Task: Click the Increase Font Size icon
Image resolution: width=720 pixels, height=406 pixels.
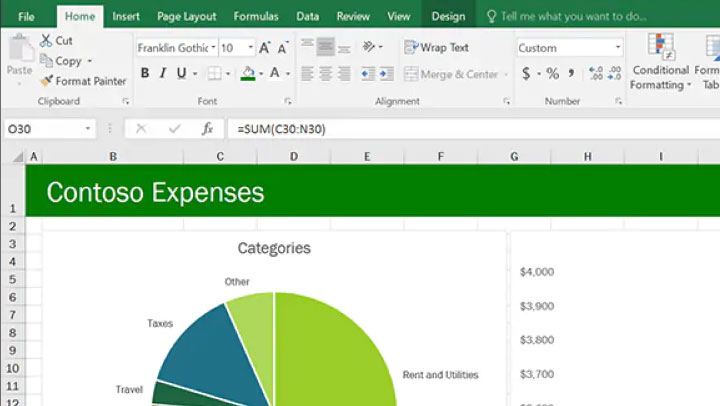Action: coord(265,48)
